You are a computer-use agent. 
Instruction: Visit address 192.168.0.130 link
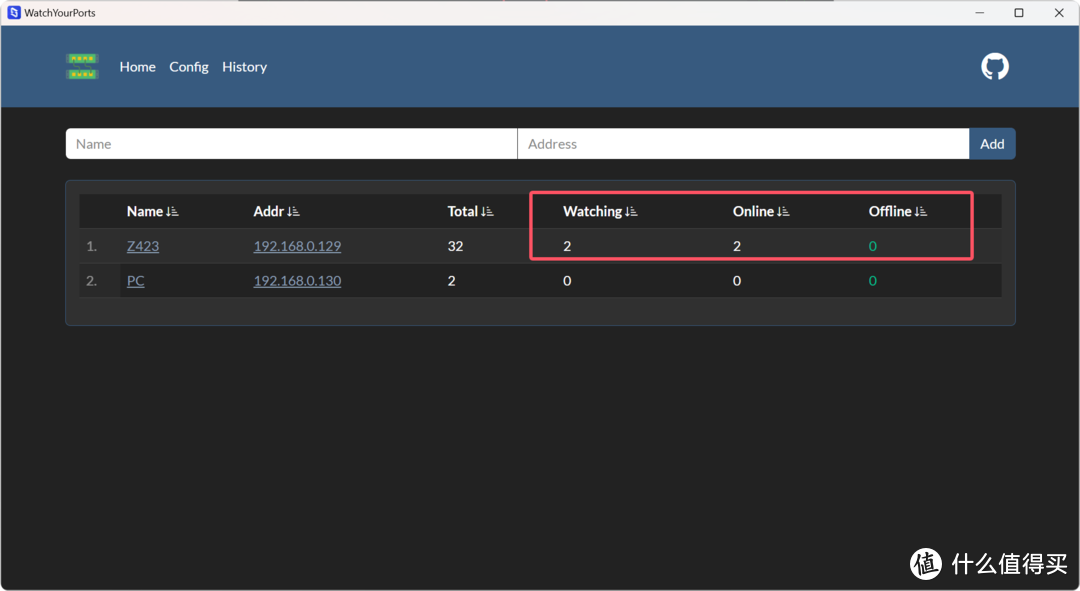[297, 281]
